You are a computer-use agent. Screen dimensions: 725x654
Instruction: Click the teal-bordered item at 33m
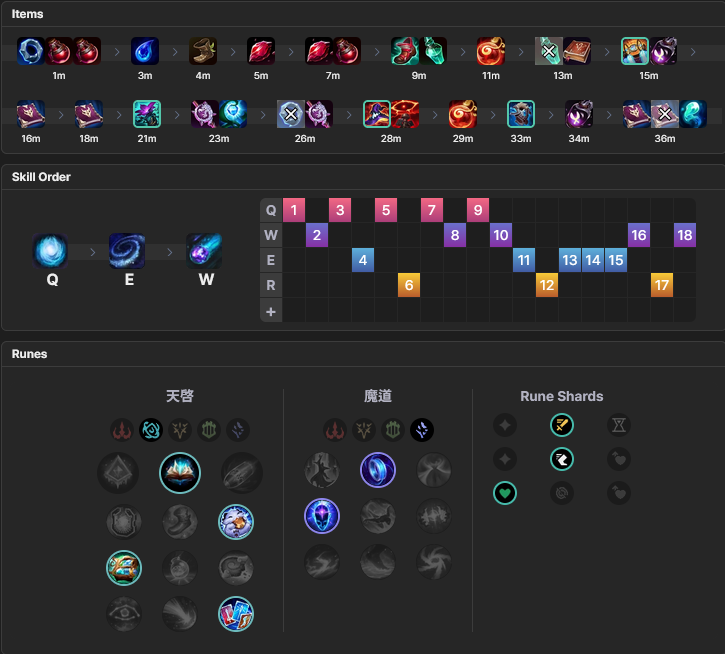pyautogui.click(x=521, y=114)
